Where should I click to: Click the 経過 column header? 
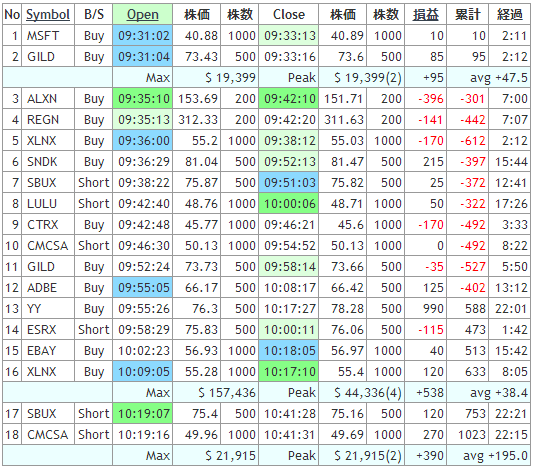[510, 15]
